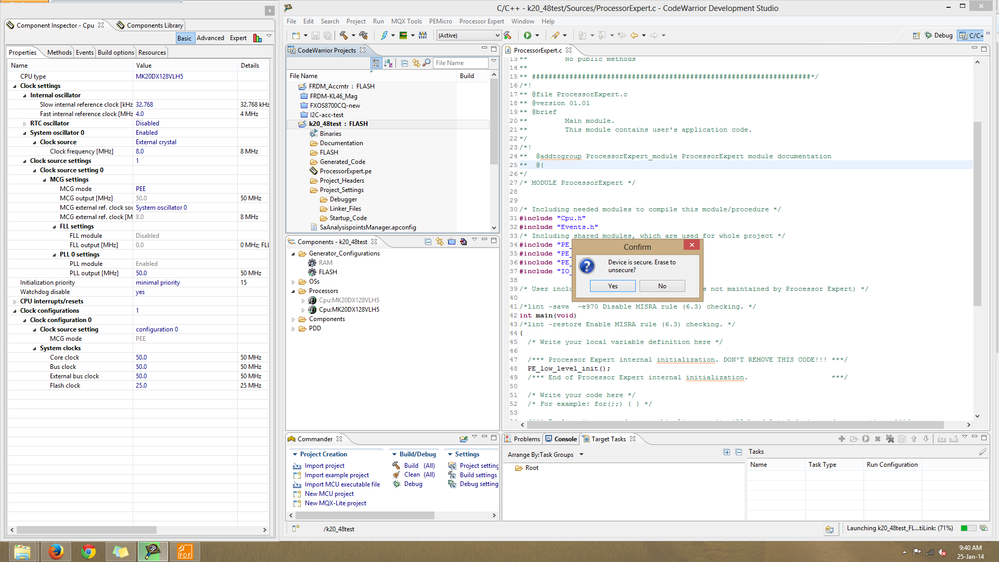This screenshot has width=999, height=562.
Task: Toggle alphabetical sort in CodeWarrior Projects
Action: (x=388, y=63)
